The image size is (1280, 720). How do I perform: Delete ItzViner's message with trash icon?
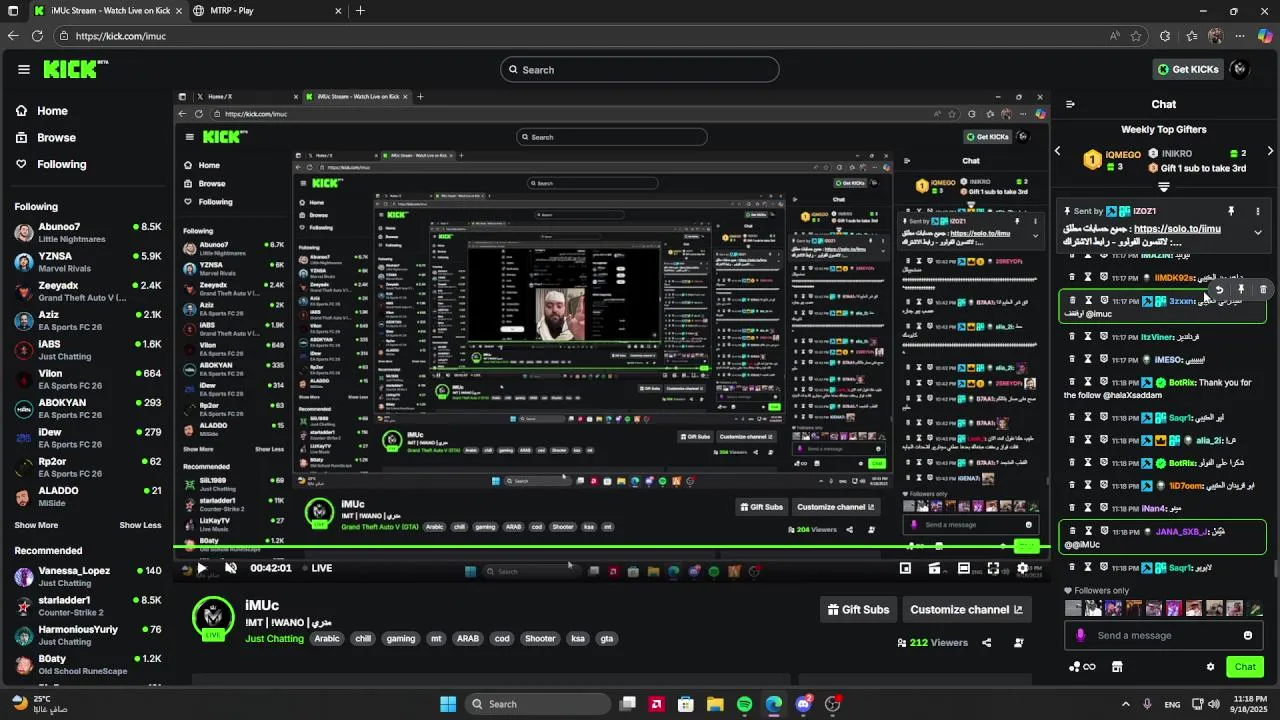1073,337
